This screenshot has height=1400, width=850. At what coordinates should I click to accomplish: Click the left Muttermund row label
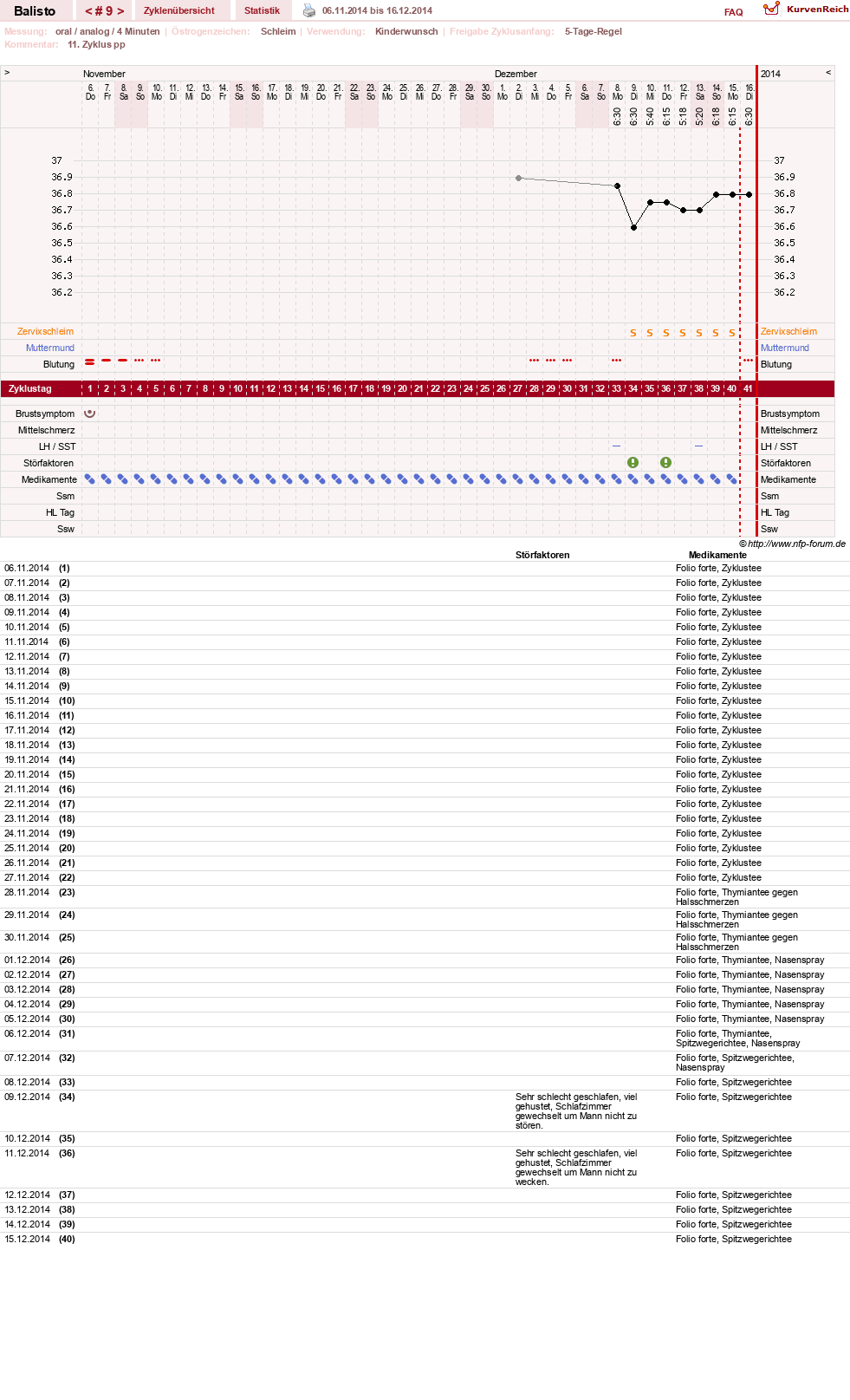(x=50, y=348)
